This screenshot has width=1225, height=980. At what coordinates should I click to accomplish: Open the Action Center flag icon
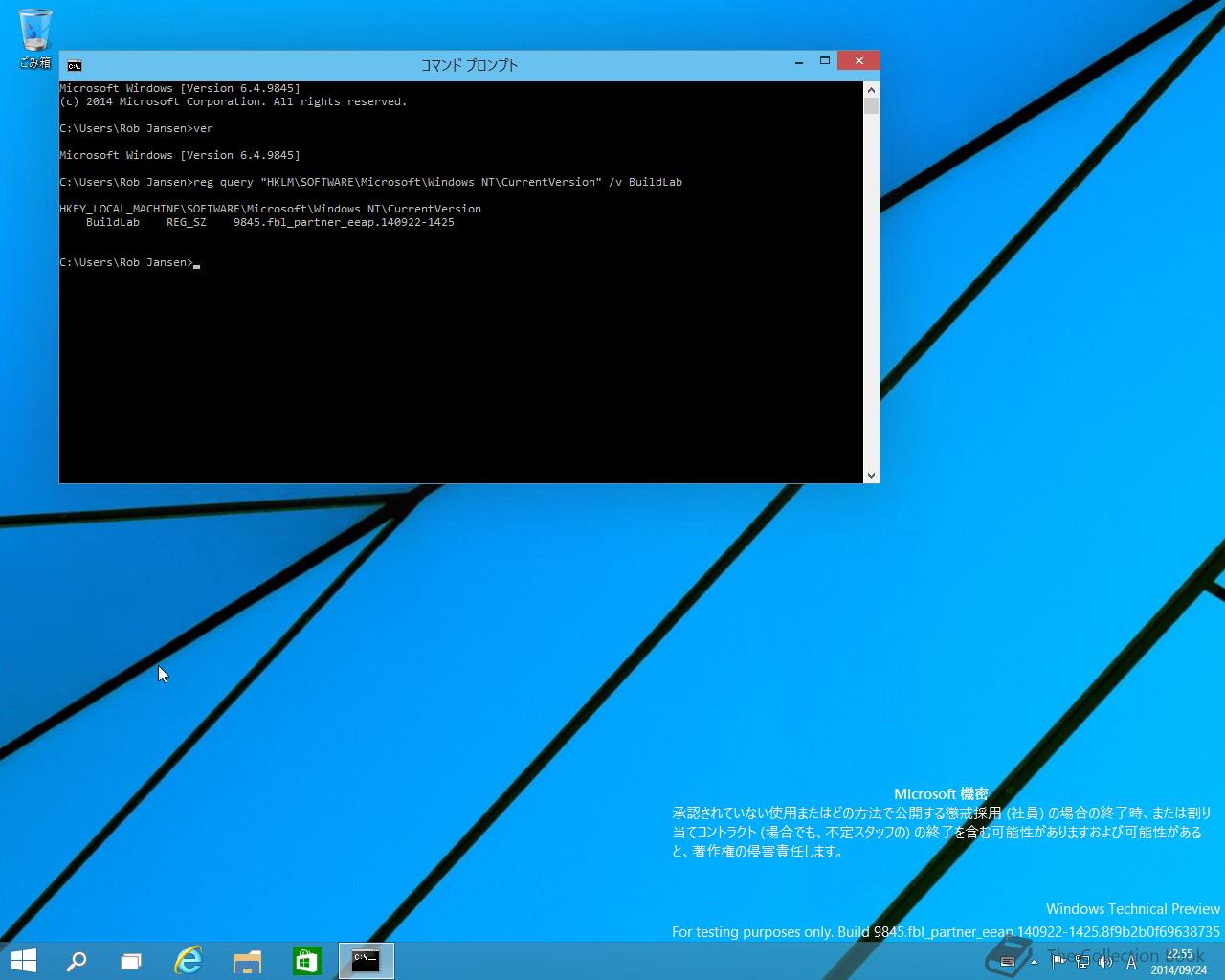(x=1058, y=961)
